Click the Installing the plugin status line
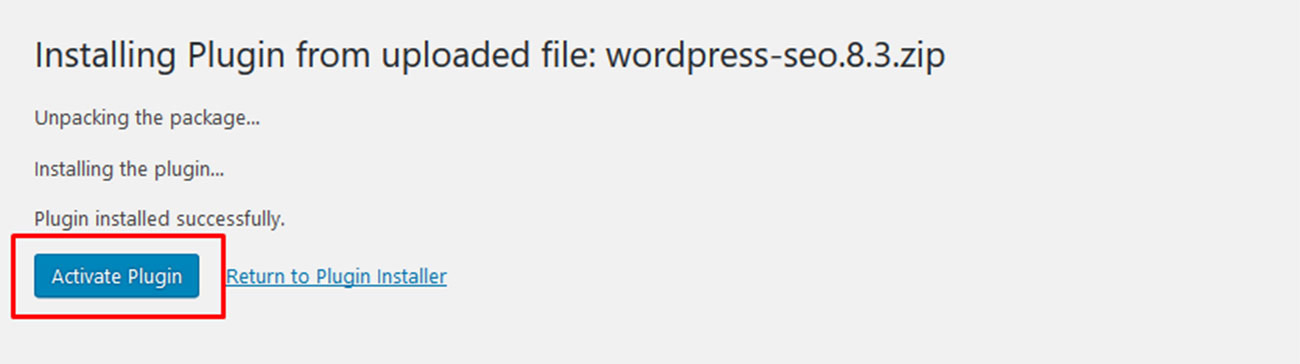 pos(129,169)
